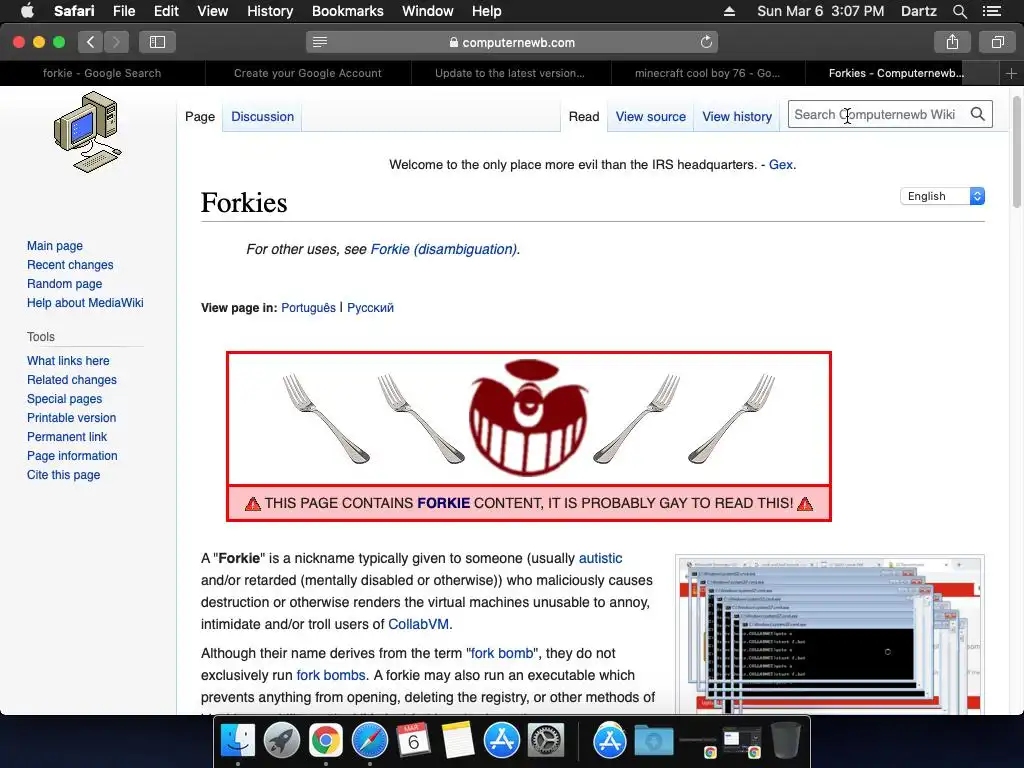Open the Dartz user menu
This screenshot has width=1024, height=768.
(918, 11)
